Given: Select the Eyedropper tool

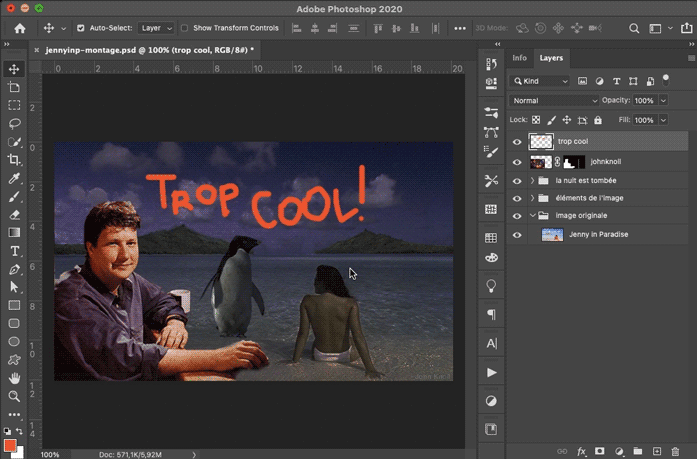Looking at the screenshot, I should (x=14, y=178).
